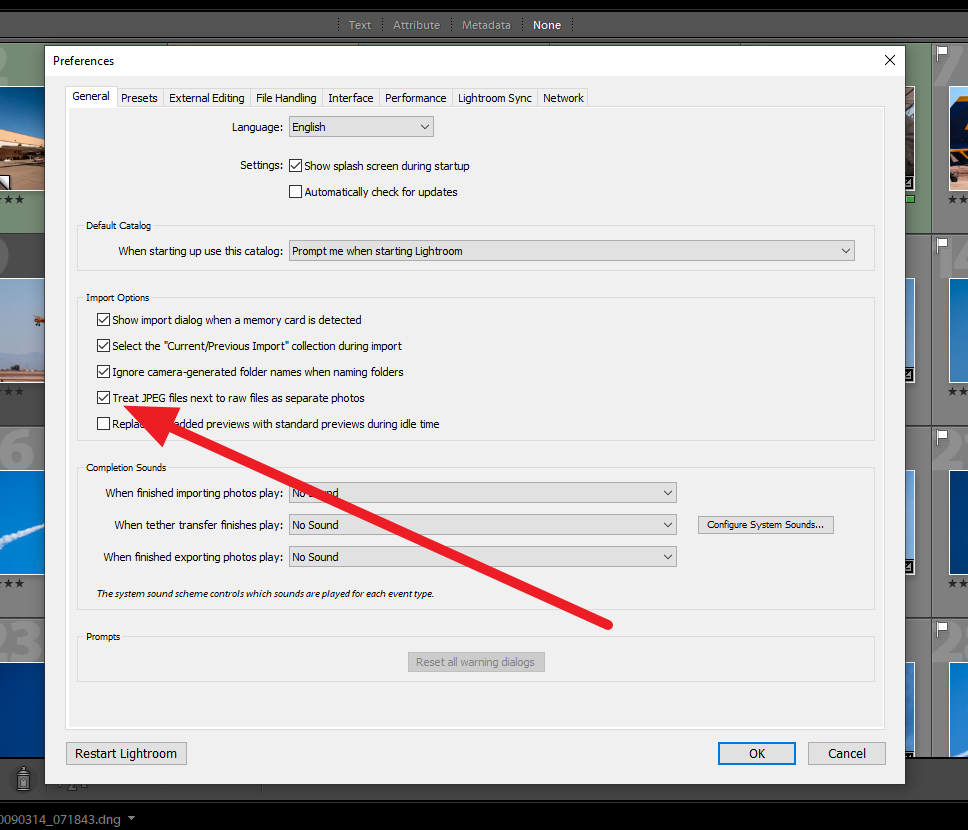Click the badge icon on the middle-right photo
Screen dimensions: 968x830
point(908,373)
